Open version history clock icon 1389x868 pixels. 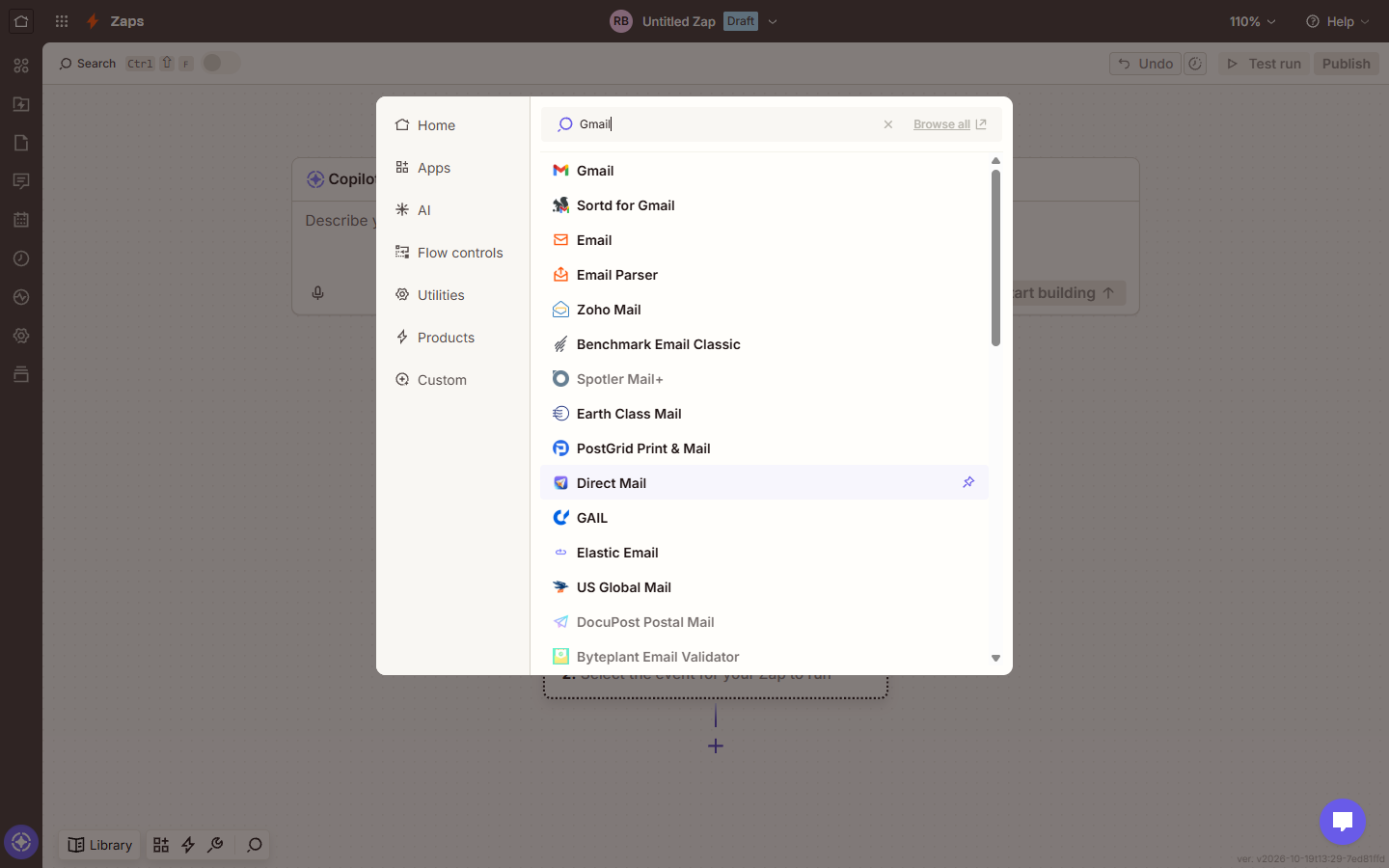(1195, 63)
